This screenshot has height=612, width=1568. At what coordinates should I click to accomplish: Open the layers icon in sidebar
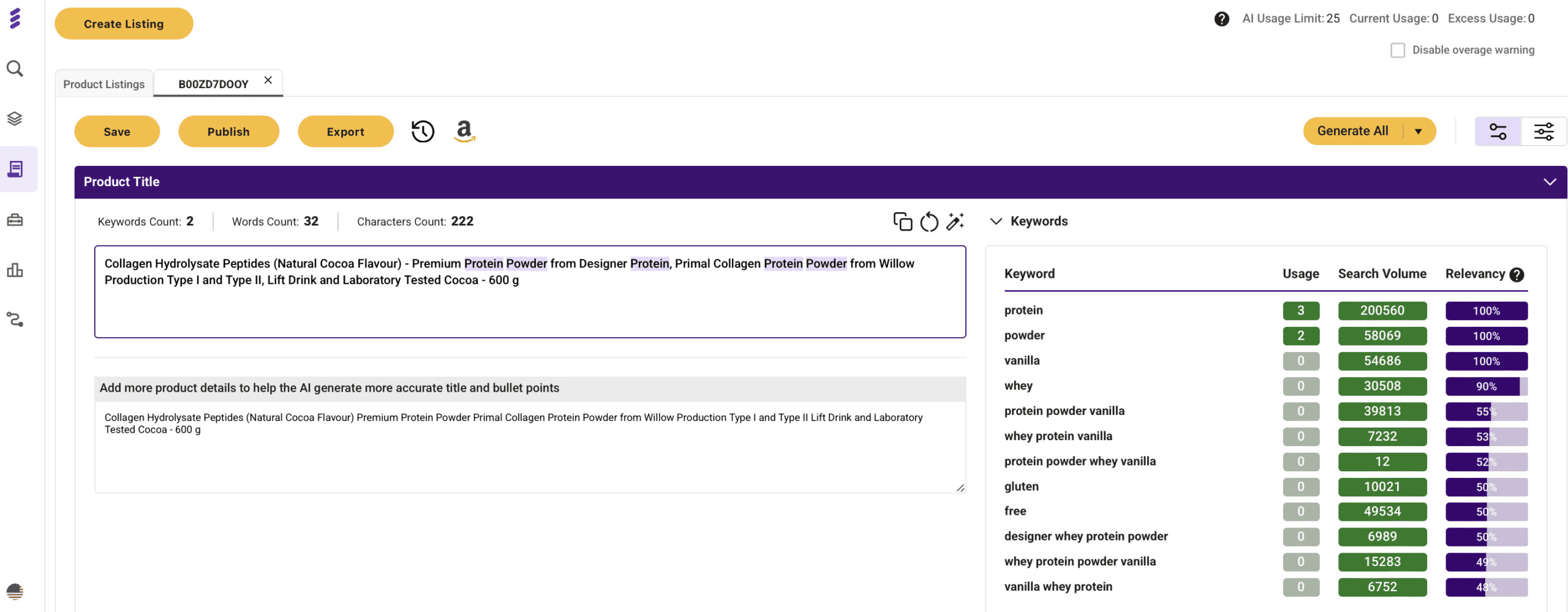pyautogui.click(x=15, y=119)
